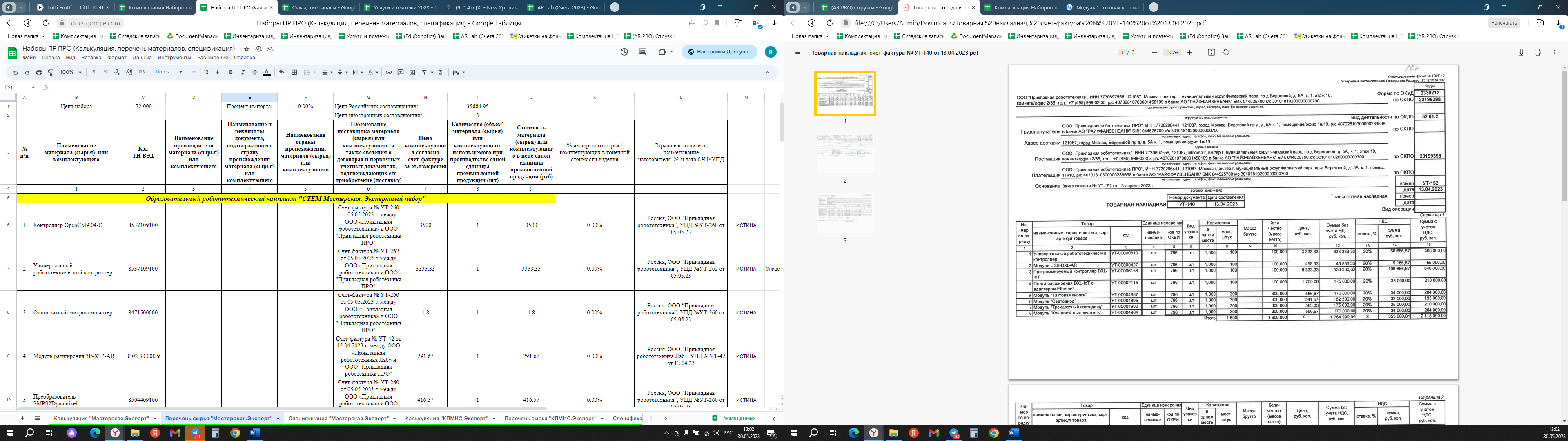Open the comments history icon
This screenshot has height=441, width=1568.
[x=642, y=52]
